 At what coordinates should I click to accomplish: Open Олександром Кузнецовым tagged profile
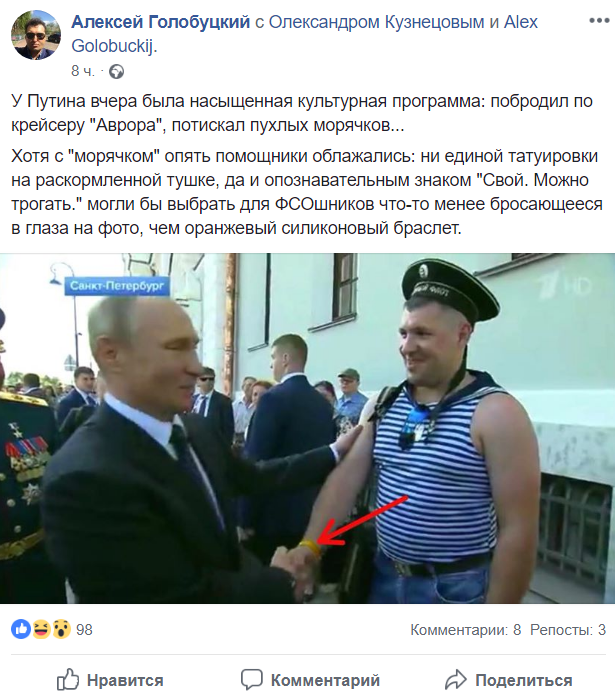[376, 22]
